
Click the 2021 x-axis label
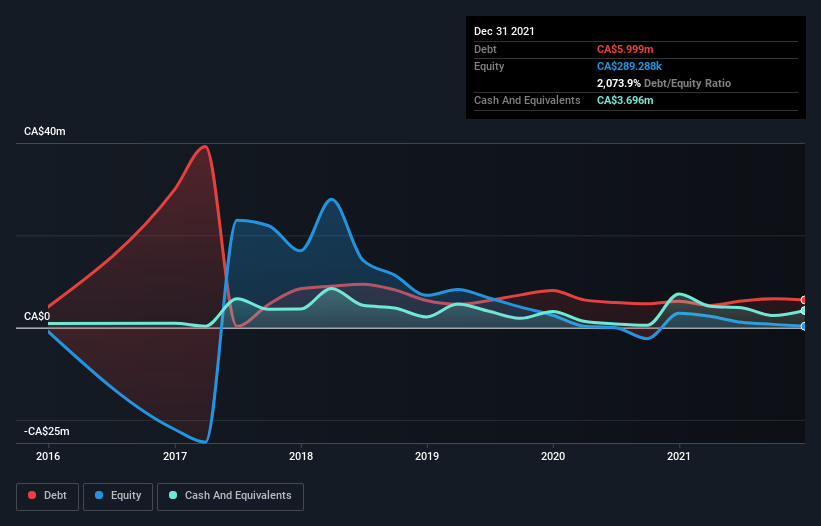tap(679, 456)
